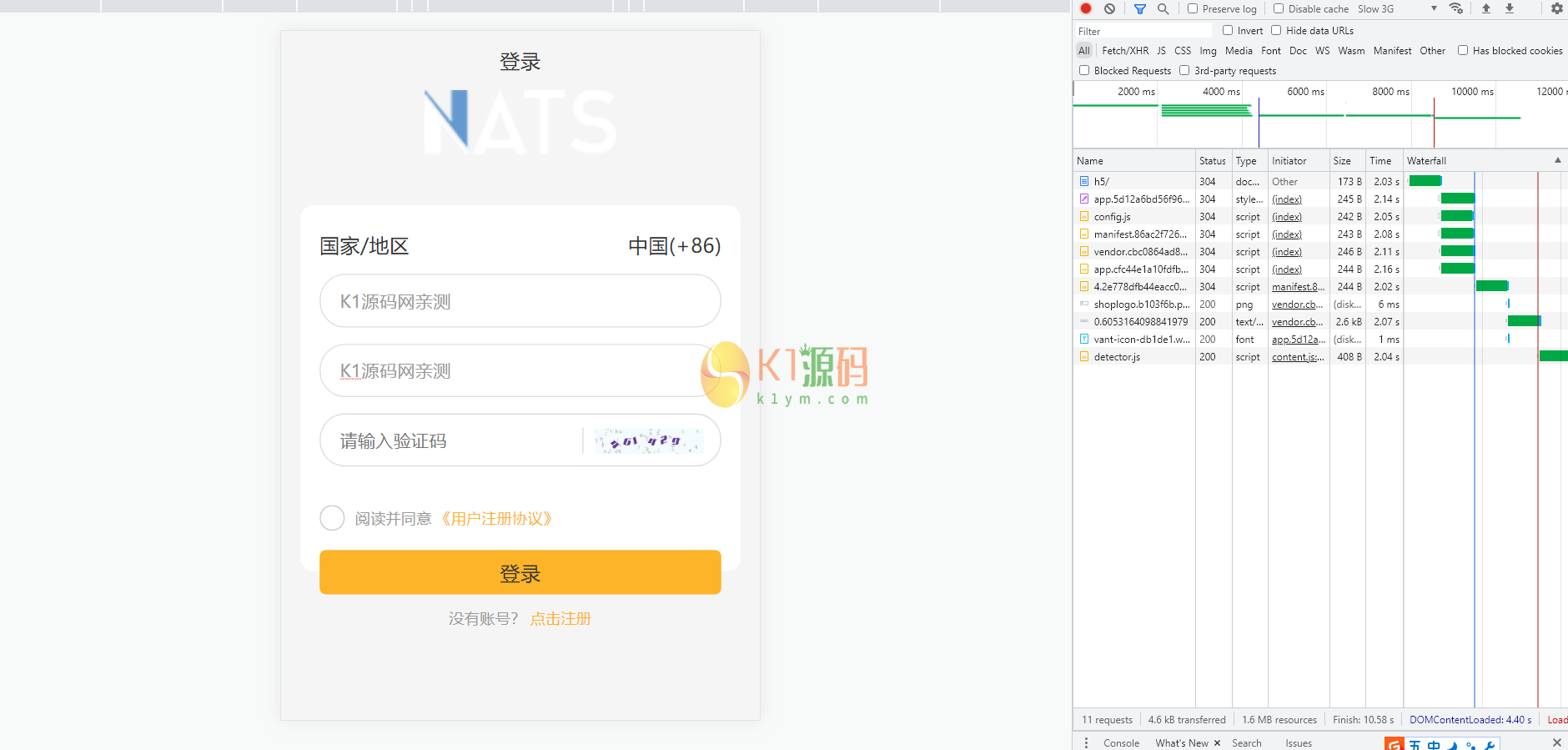
Task: Filter requests by Img type
Action: point(1208,51)
